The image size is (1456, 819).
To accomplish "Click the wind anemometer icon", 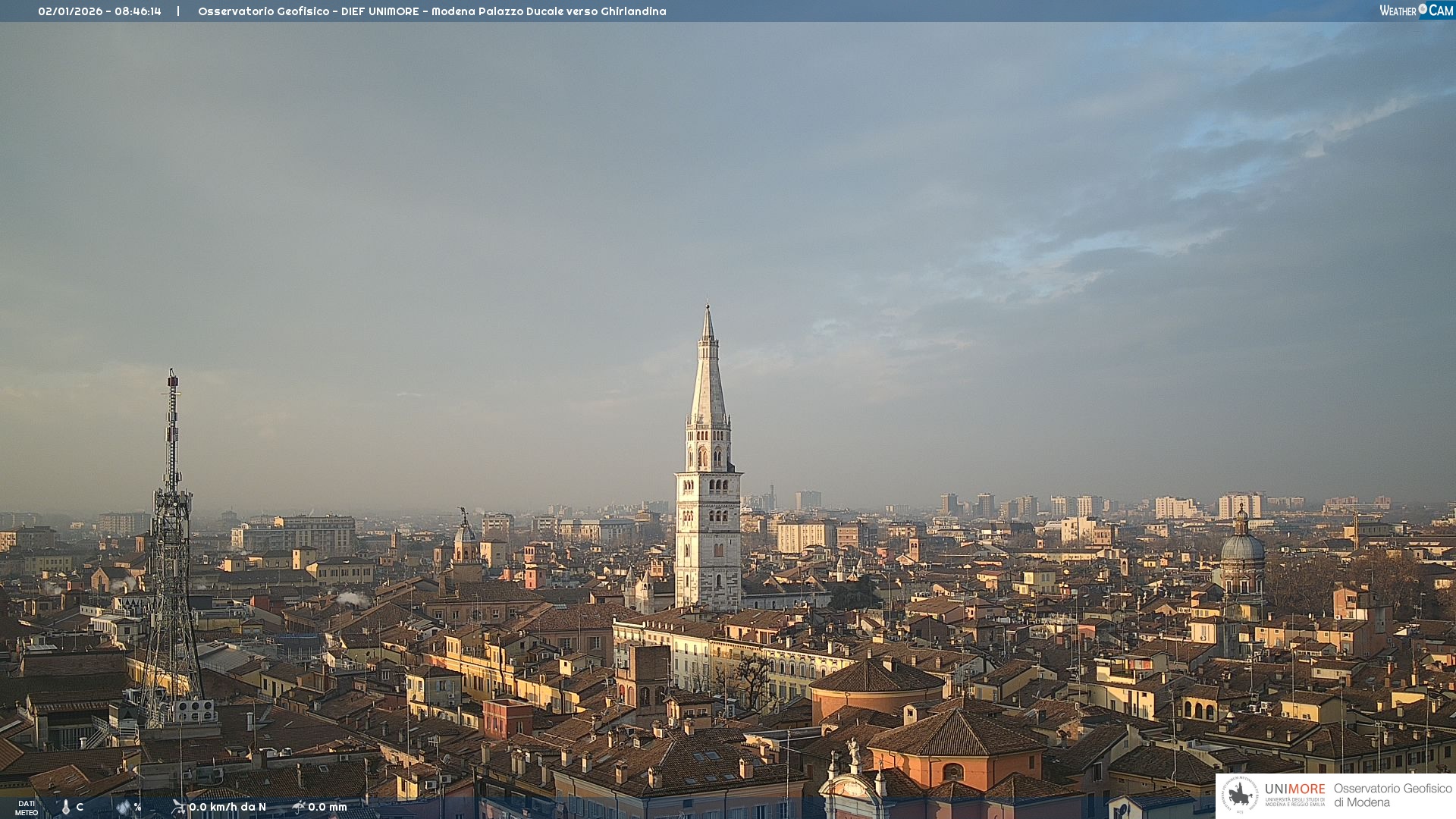I will click(178, 807).
